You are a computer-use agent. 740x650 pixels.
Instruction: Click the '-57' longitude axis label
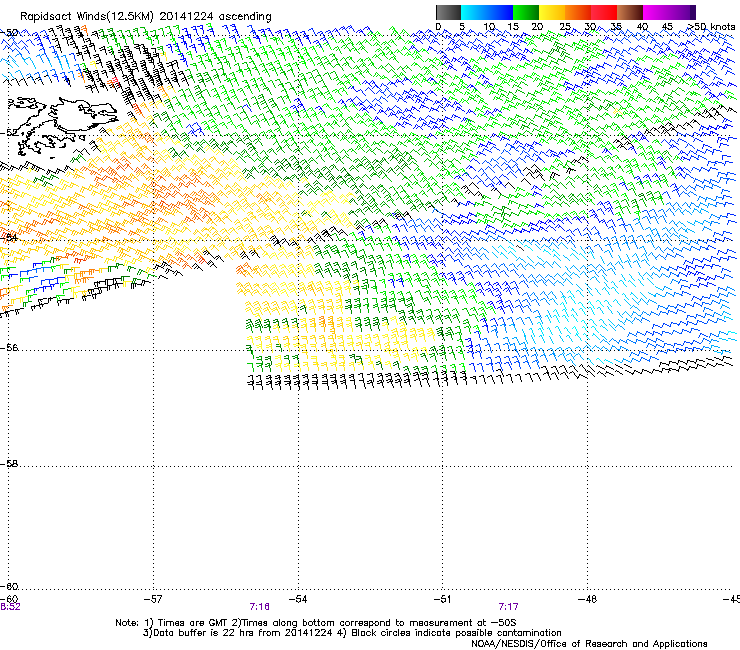(153, 599)
